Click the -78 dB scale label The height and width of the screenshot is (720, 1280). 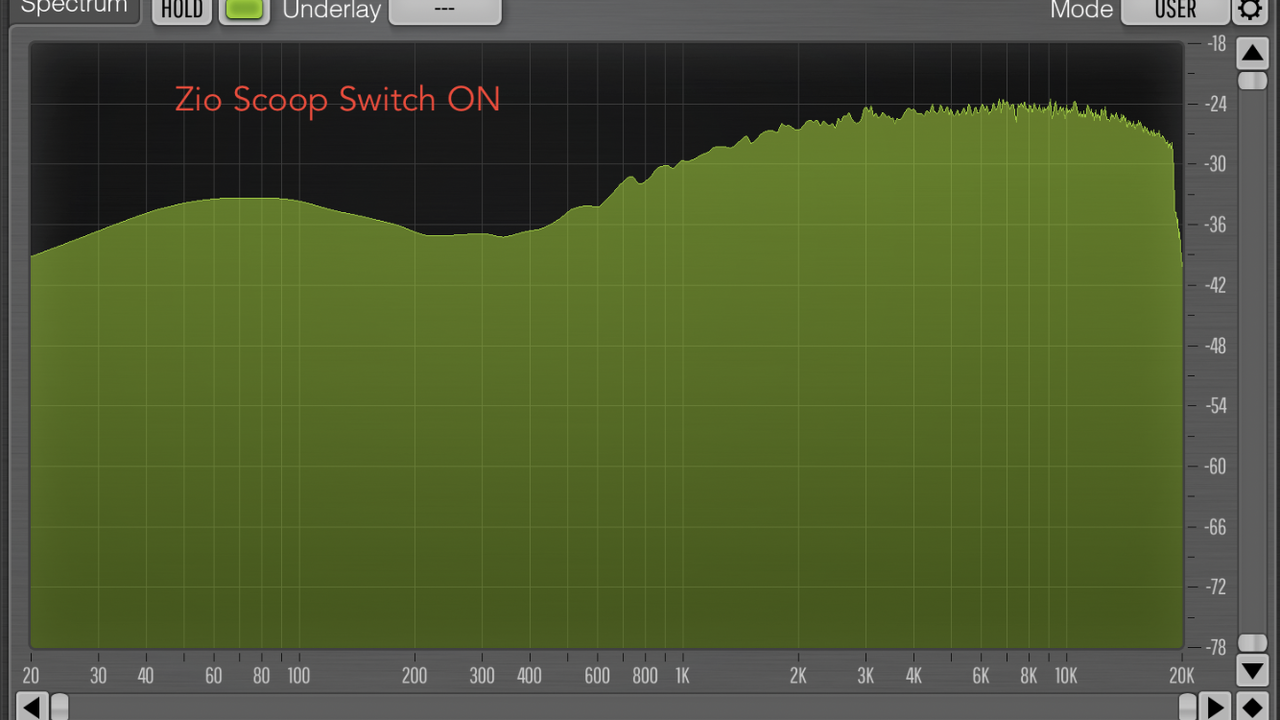1214,648
